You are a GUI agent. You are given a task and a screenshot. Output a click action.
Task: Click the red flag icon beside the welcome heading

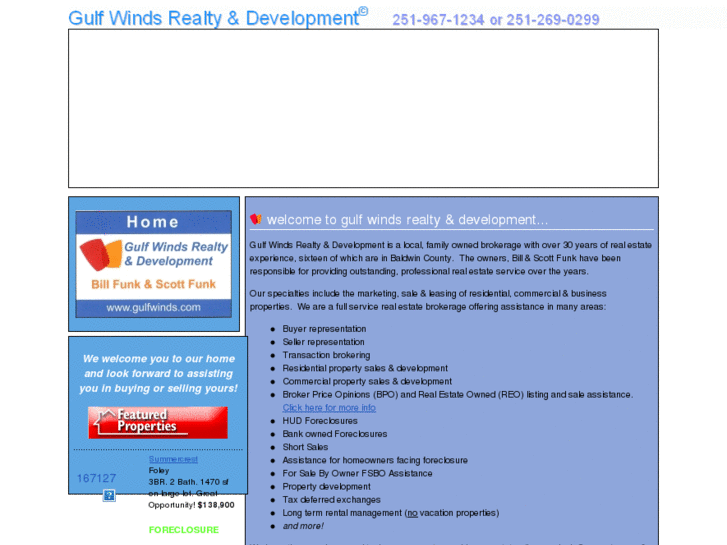pyautogui.click(x=256, y=219)
